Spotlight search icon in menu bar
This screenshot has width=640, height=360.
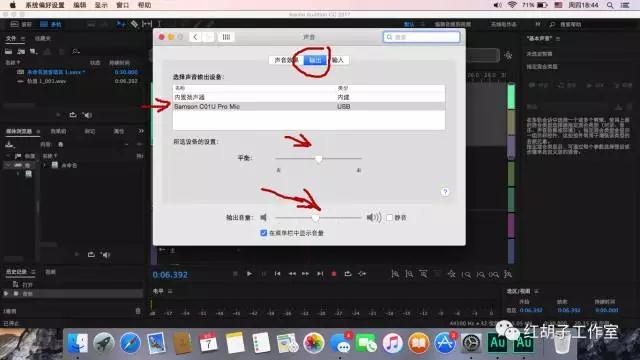tap(610, 5)
